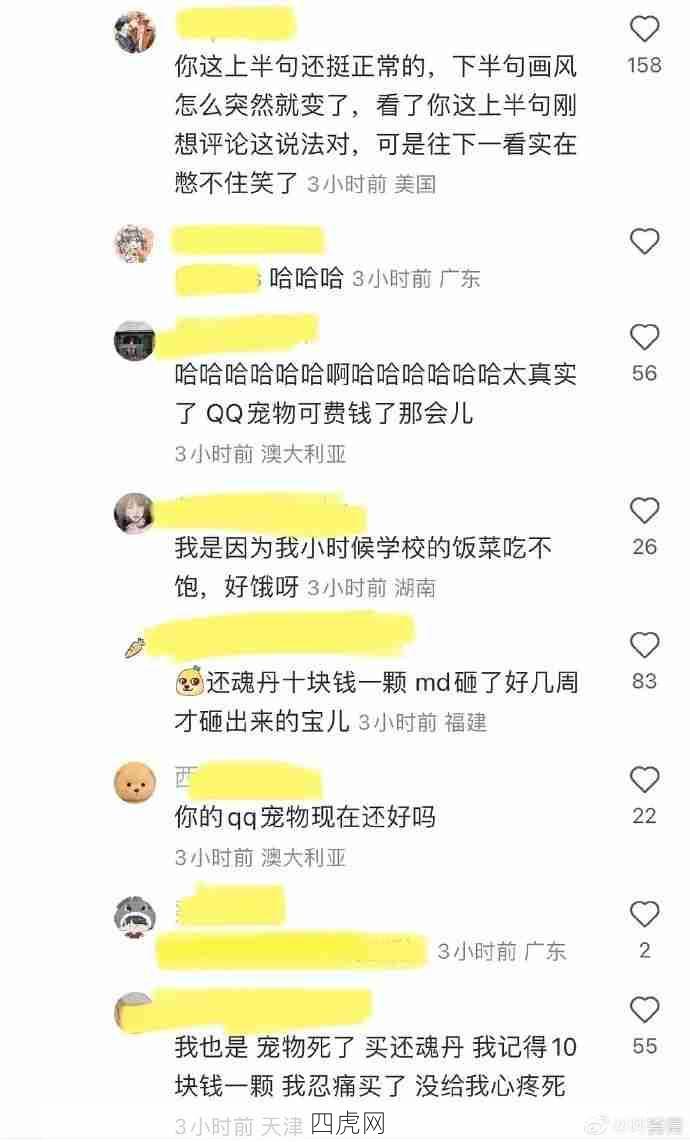The image size is (690, 1142).
Task: Open first commenter's avatar from 美国
Action: (x=136, y=33)
